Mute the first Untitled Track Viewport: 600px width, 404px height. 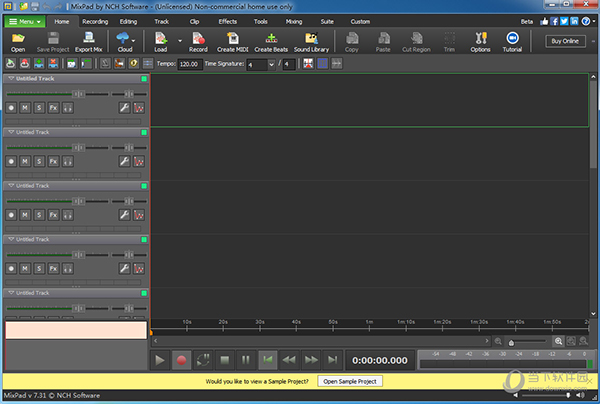[25, 108]
